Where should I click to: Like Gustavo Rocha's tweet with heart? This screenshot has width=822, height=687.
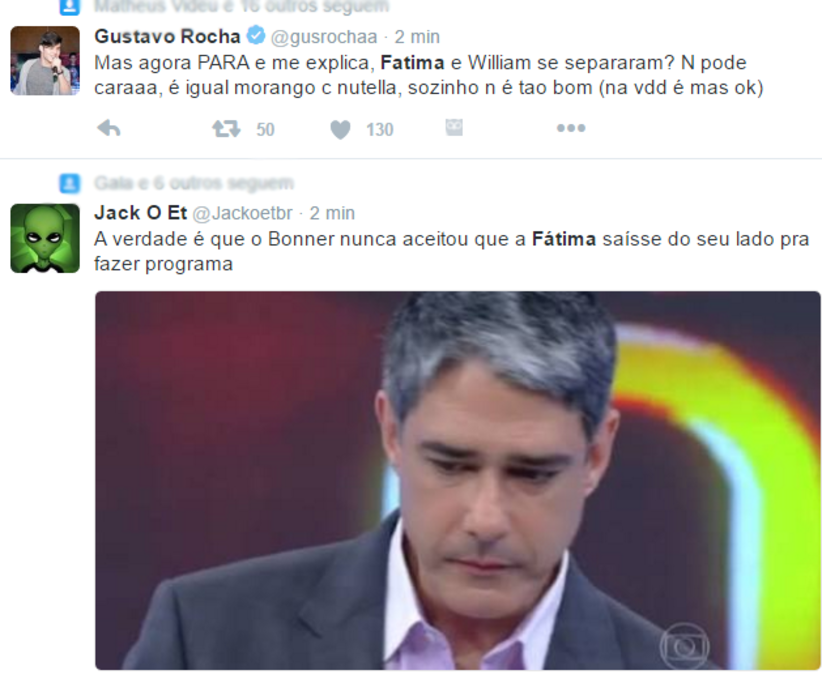click(x=340, y=130)
